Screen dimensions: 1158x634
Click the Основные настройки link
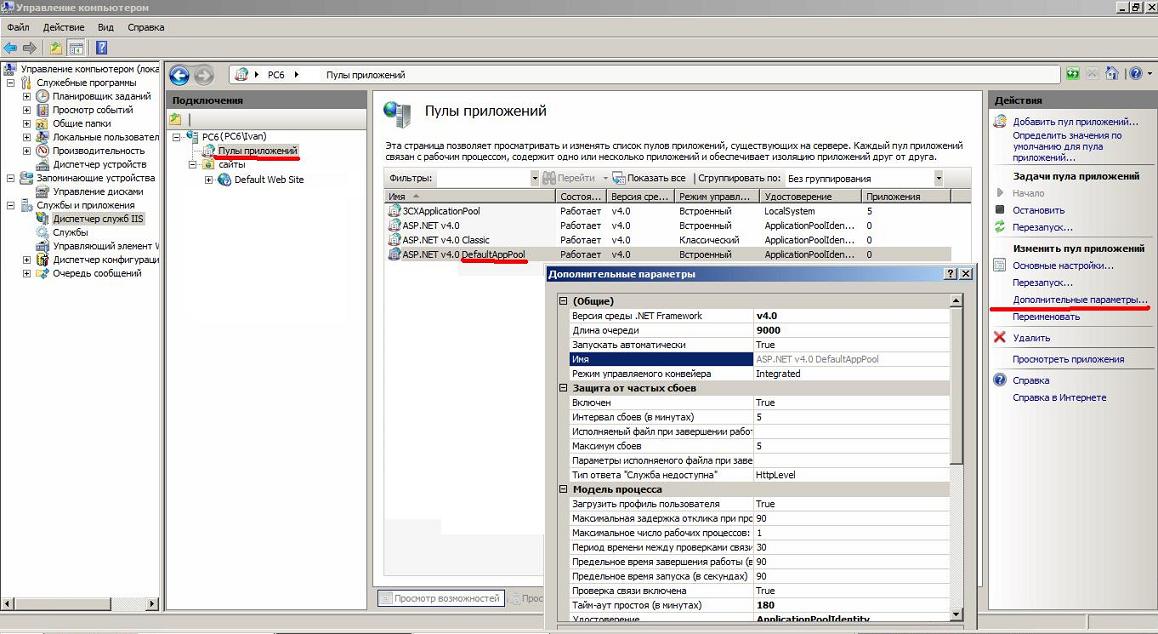coord(1063,266)
